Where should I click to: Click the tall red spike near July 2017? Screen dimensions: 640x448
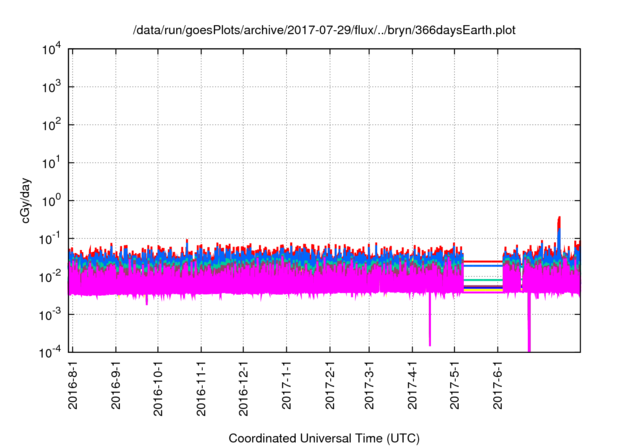coord(559,220)
